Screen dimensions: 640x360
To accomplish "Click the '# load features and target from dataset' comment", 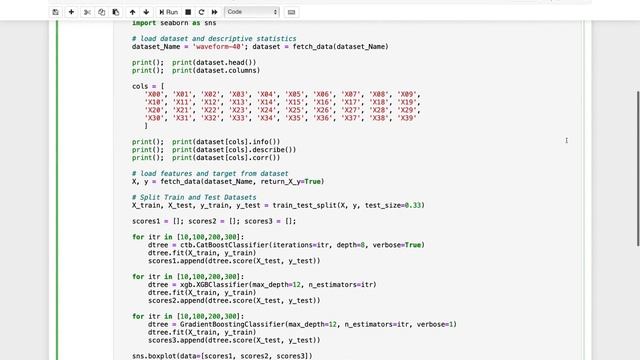I will [x=210, y=173].
